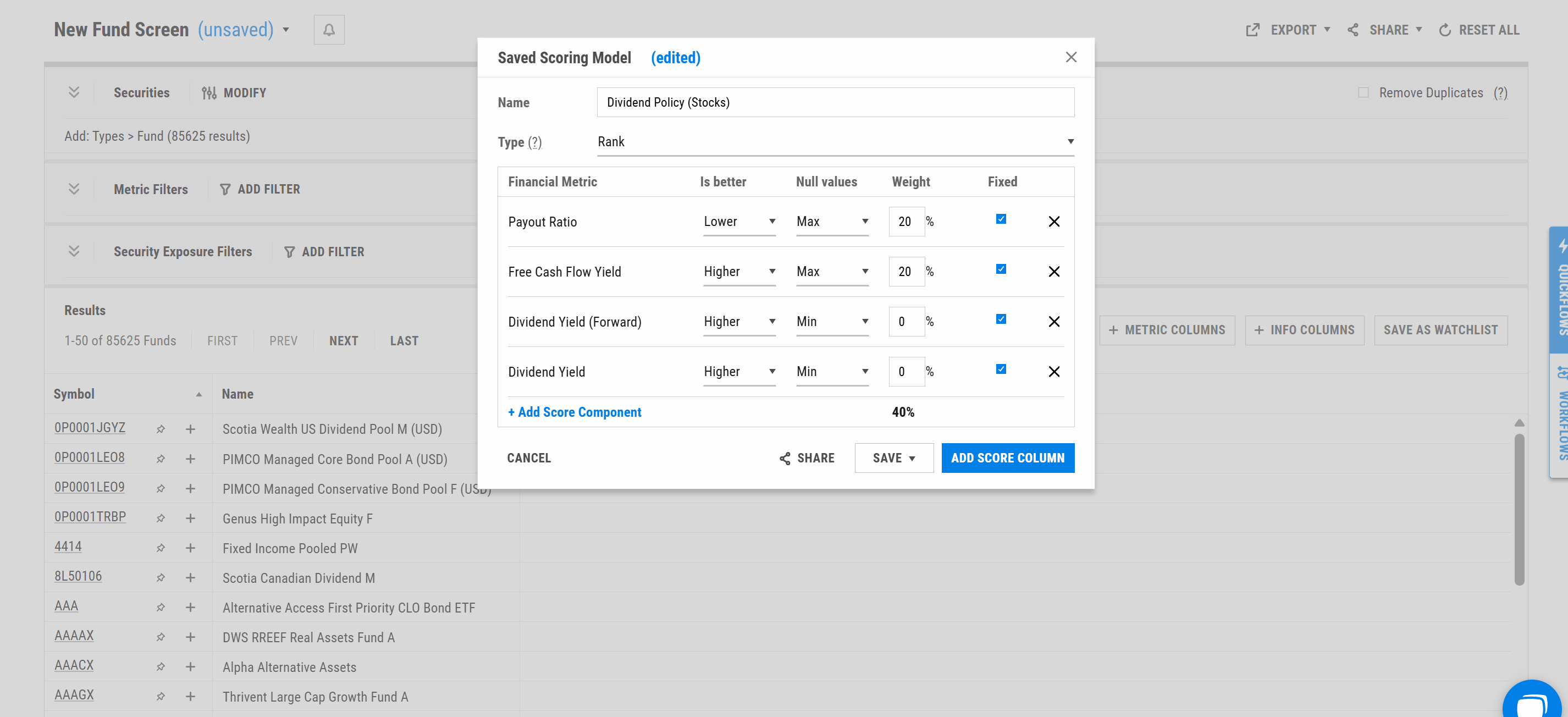
Task: Open Null values dropdown for Dividend Yield (Forward)
Action: coord(832,321)
